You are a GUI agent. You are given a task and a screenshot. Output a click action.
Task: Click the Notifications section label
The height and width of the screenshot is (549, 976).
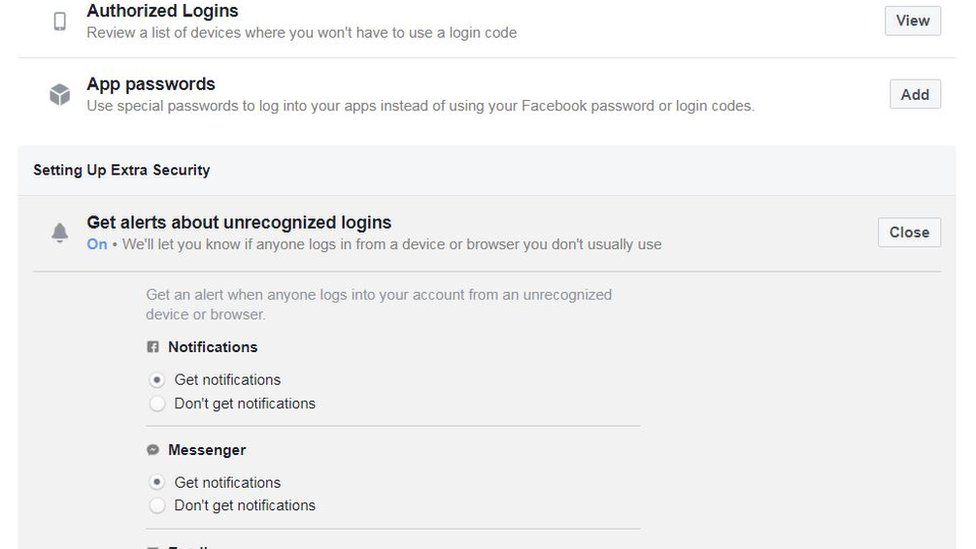point(212,347)
